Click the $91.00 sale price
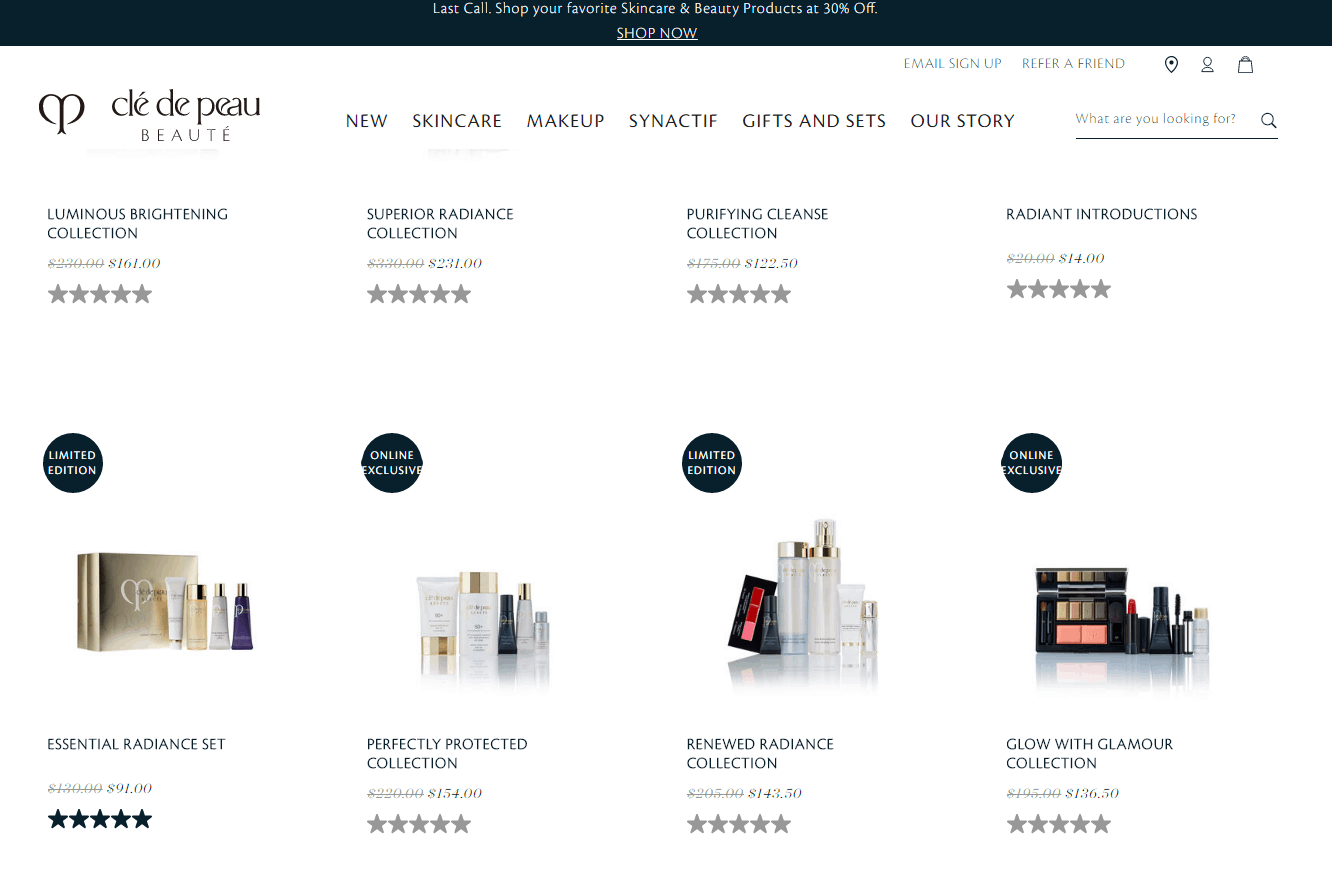The width and height of the screenshot is (1332, 881). pos(130,789)
